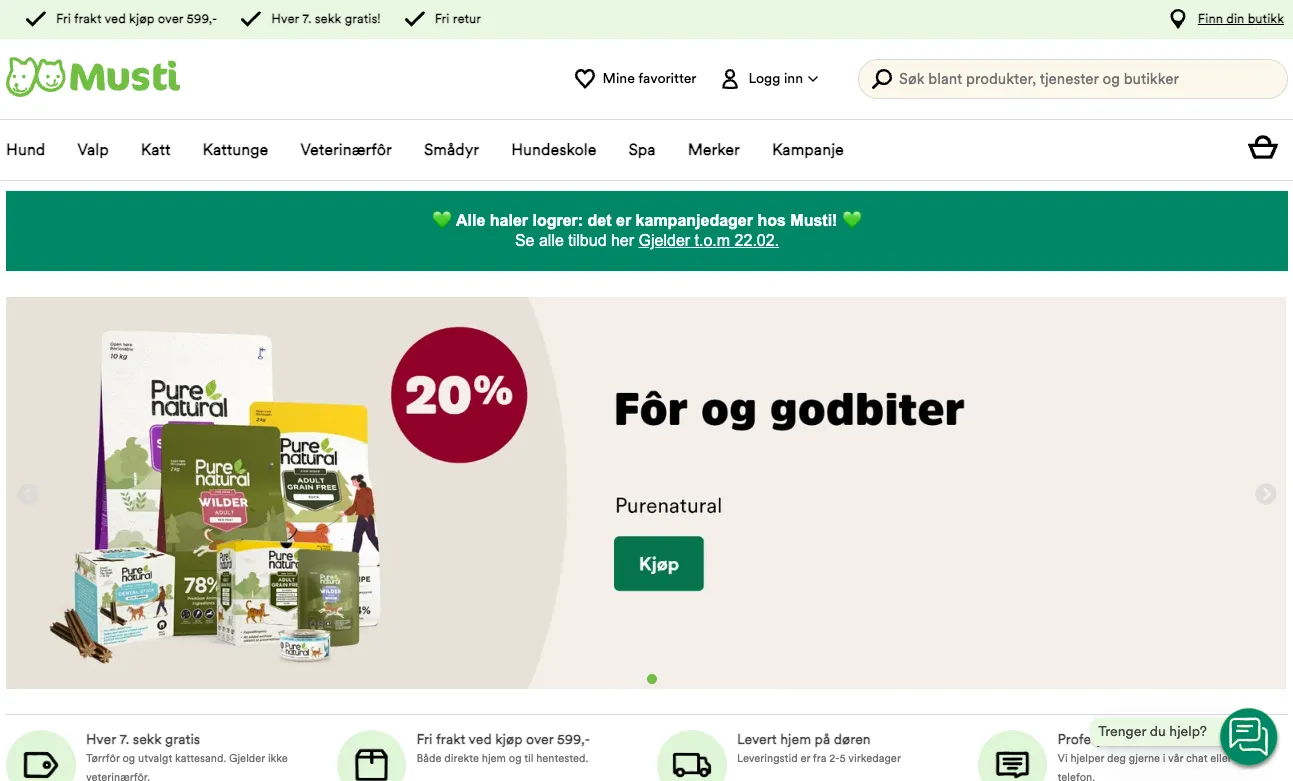
Task: Open the chat help bubble icon
Action: [1248, 737]
